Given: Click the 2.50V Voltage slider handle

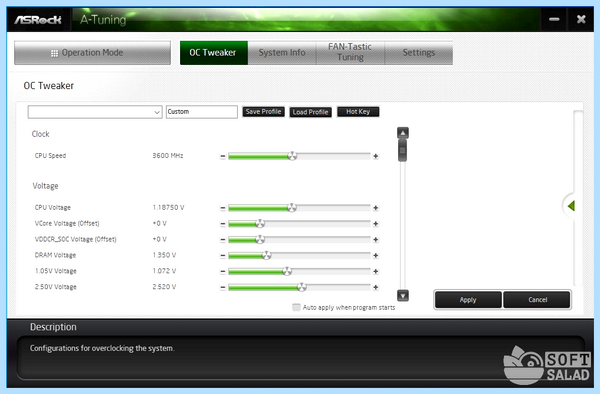Looking at the screenshot, I should coord(302,287).
